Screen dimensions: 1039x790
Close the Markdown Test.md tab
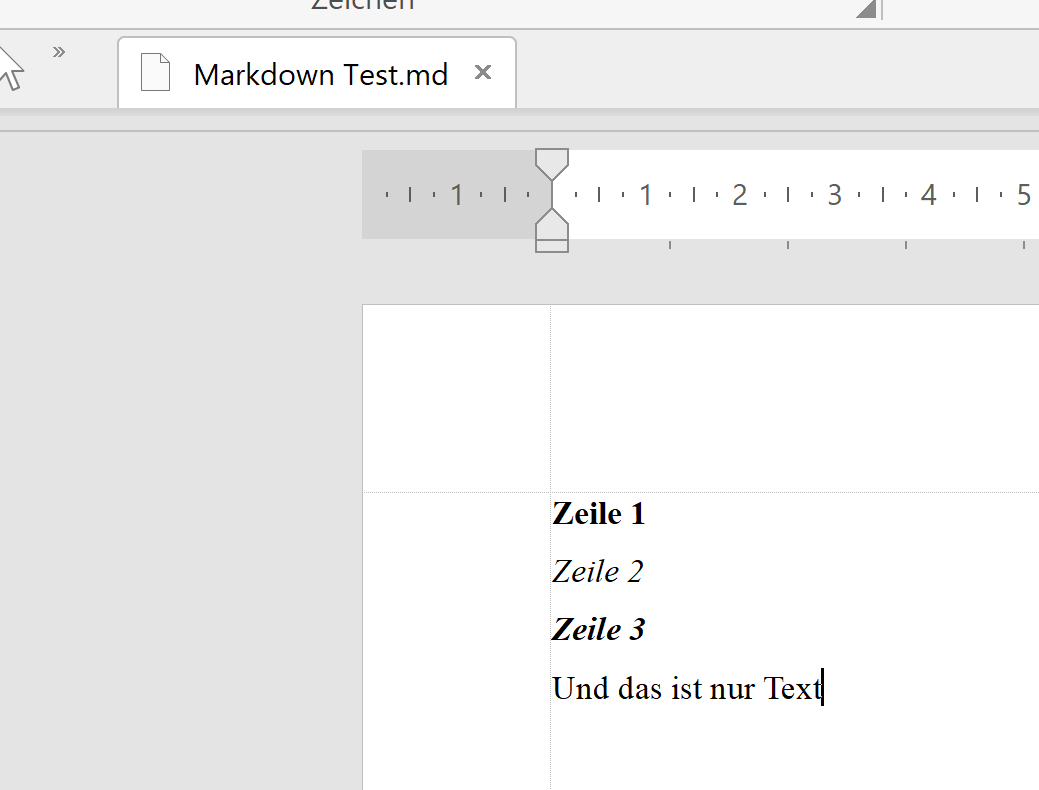483,72
